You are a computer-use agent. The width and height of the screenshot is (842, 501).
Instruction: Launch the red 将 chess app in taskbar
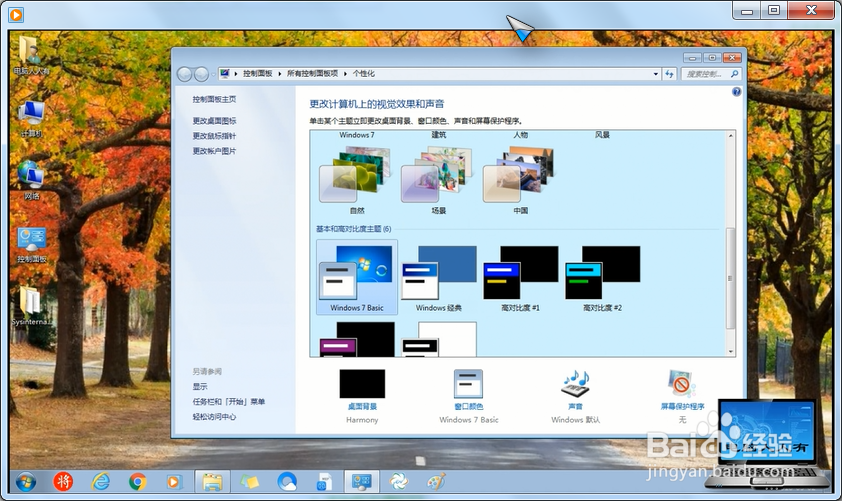[63, 482]
